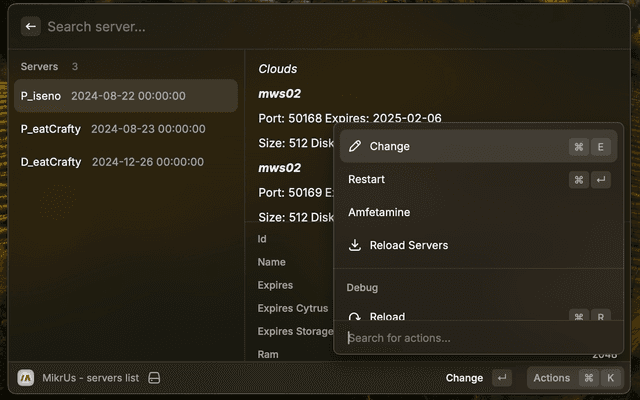
Task: Click the download icon for Reload Servers
Action: point(355,245)
